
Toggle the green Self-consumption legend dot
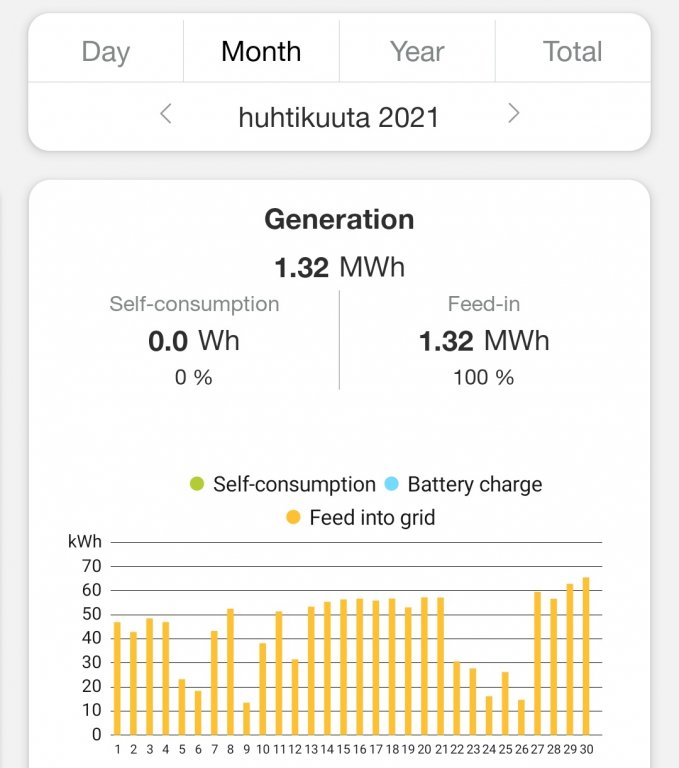(x=196, y=485)
